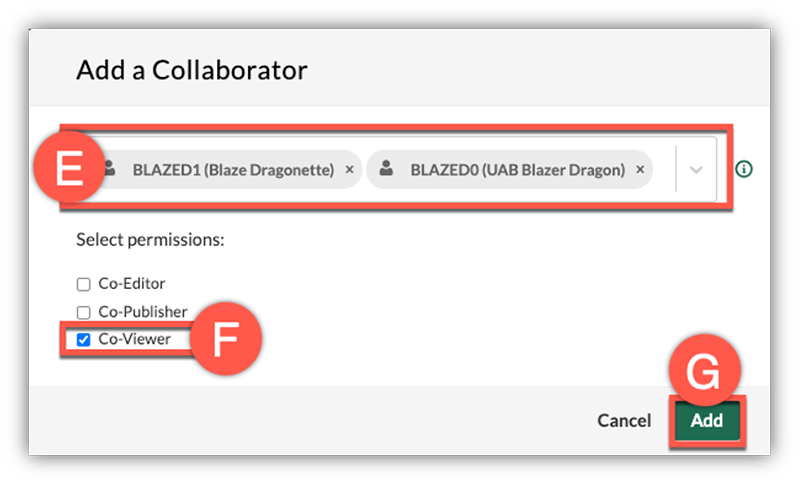
Task: Click the "Select permissions:" label
Action: pos(150,240)
